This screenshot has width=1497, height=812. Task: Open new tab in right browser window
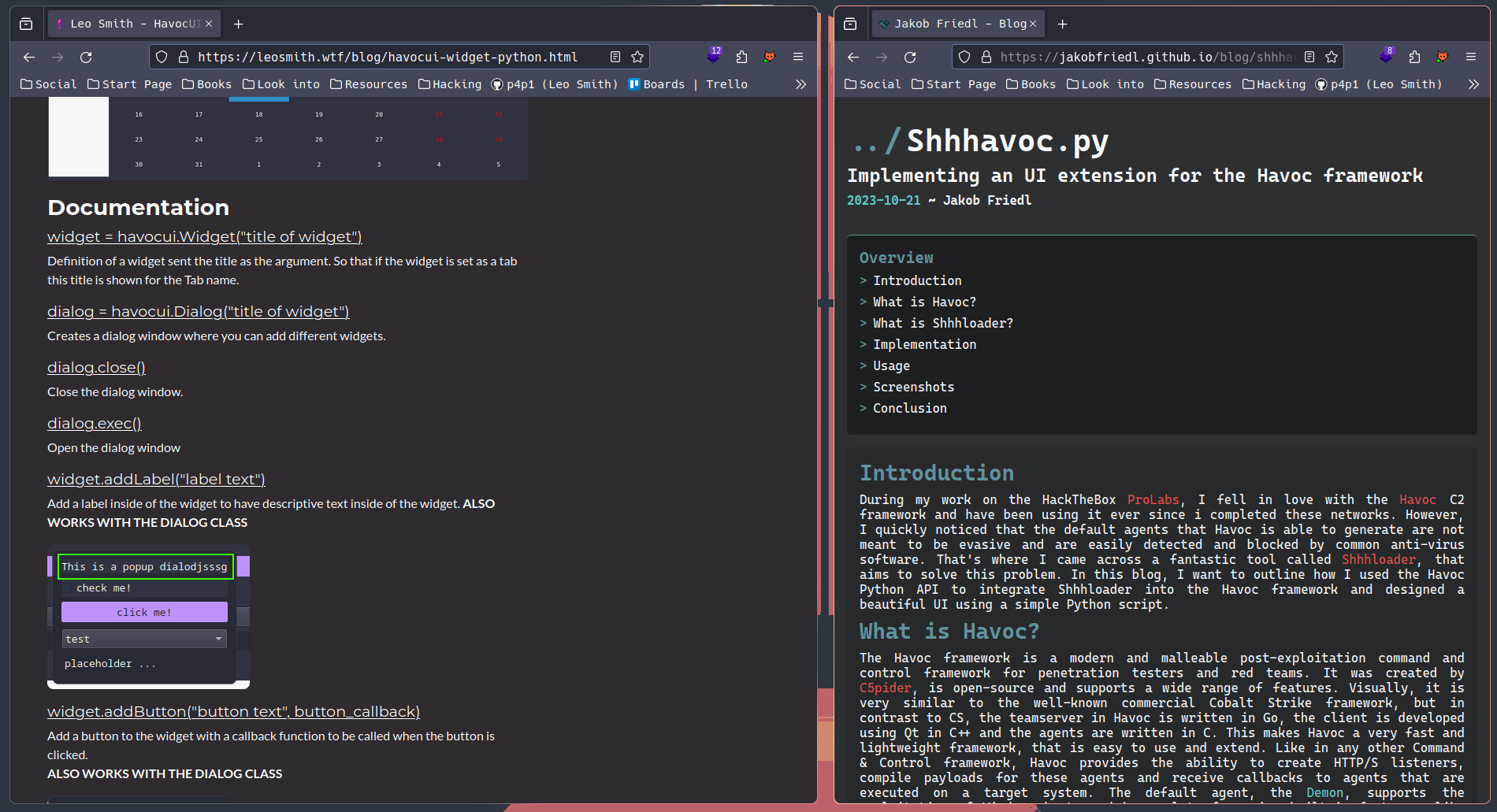point(1062,24)
